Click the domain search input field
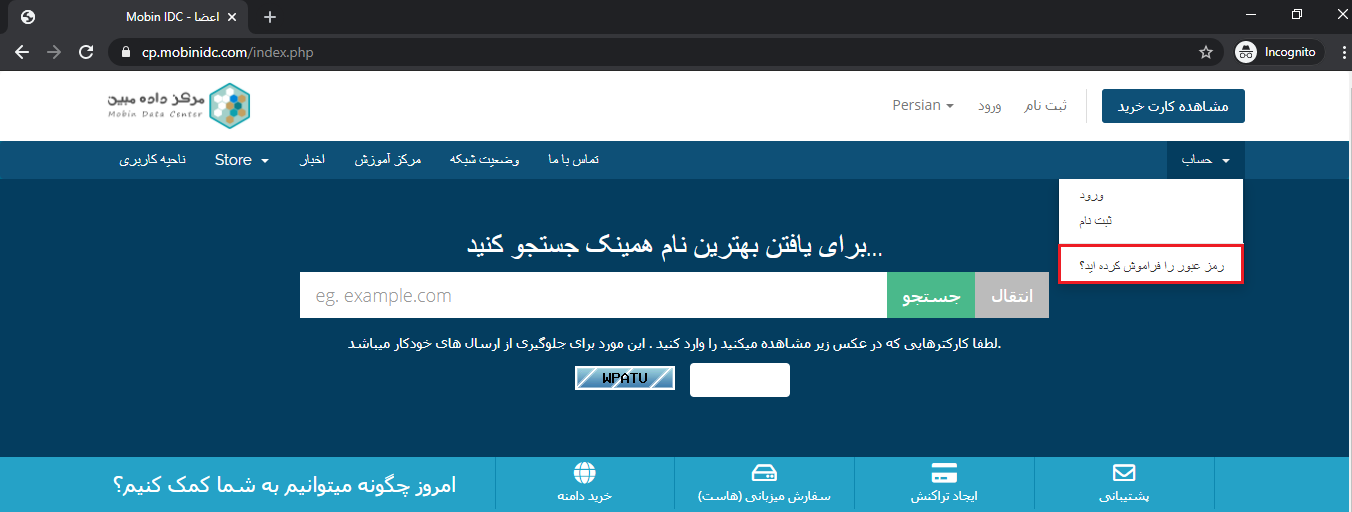This screenshot has width=1352, height=512. (592, 296)
